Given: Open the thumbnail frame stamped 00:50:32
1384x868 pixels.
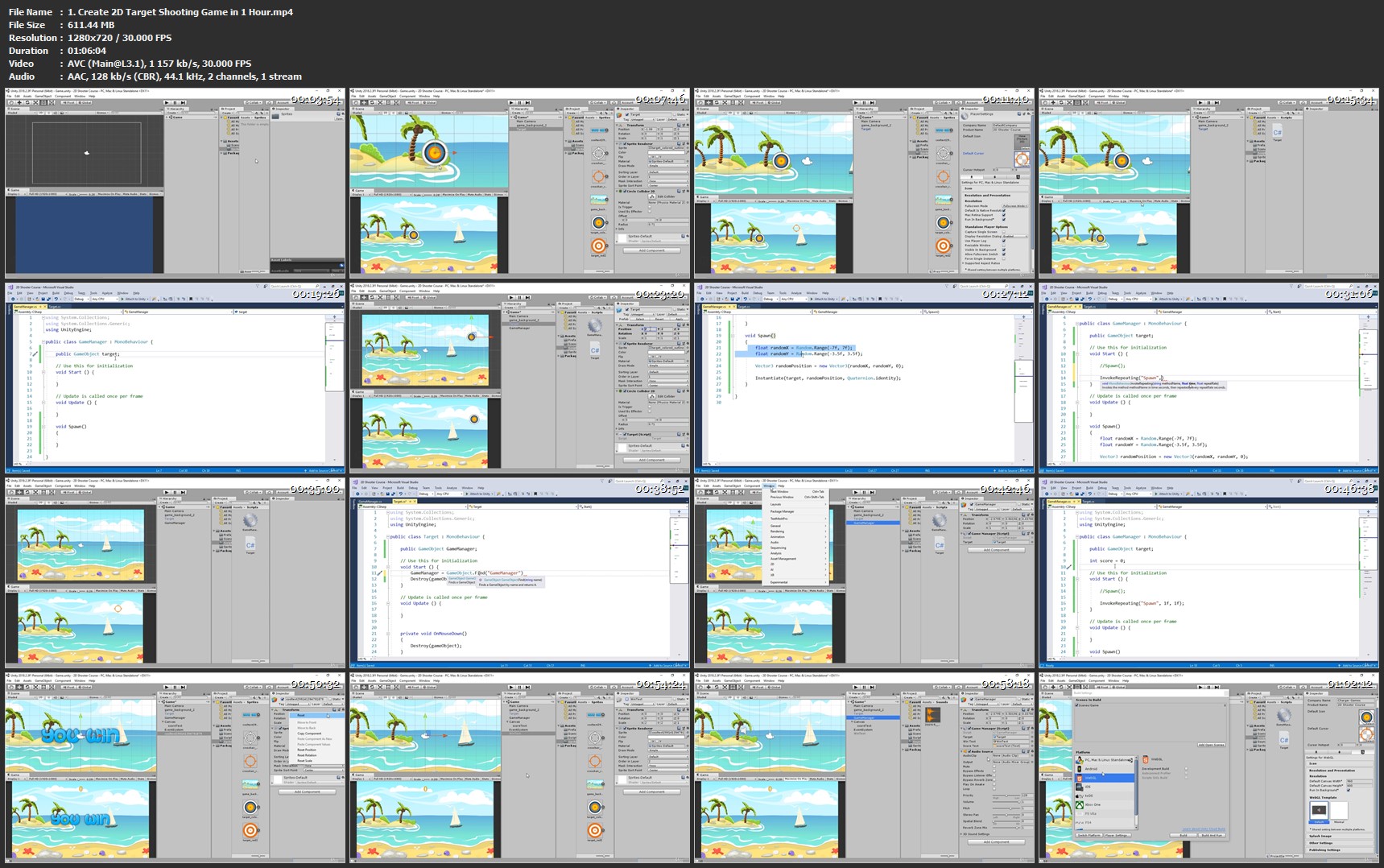Looking at the screenshot, I should [x=175, y=767].
